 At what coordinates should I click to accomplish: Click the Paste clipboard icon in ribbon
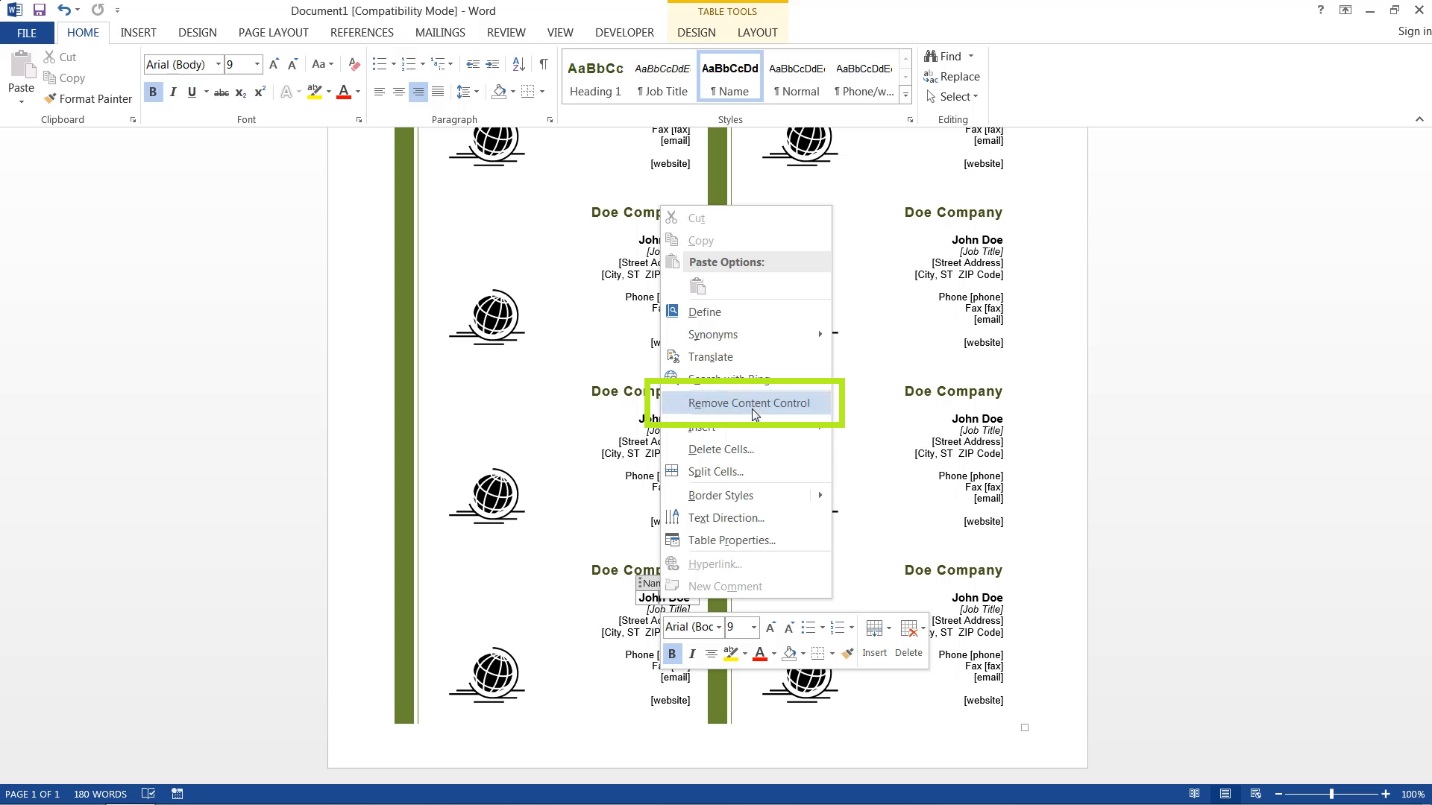(x=21, y=66)
